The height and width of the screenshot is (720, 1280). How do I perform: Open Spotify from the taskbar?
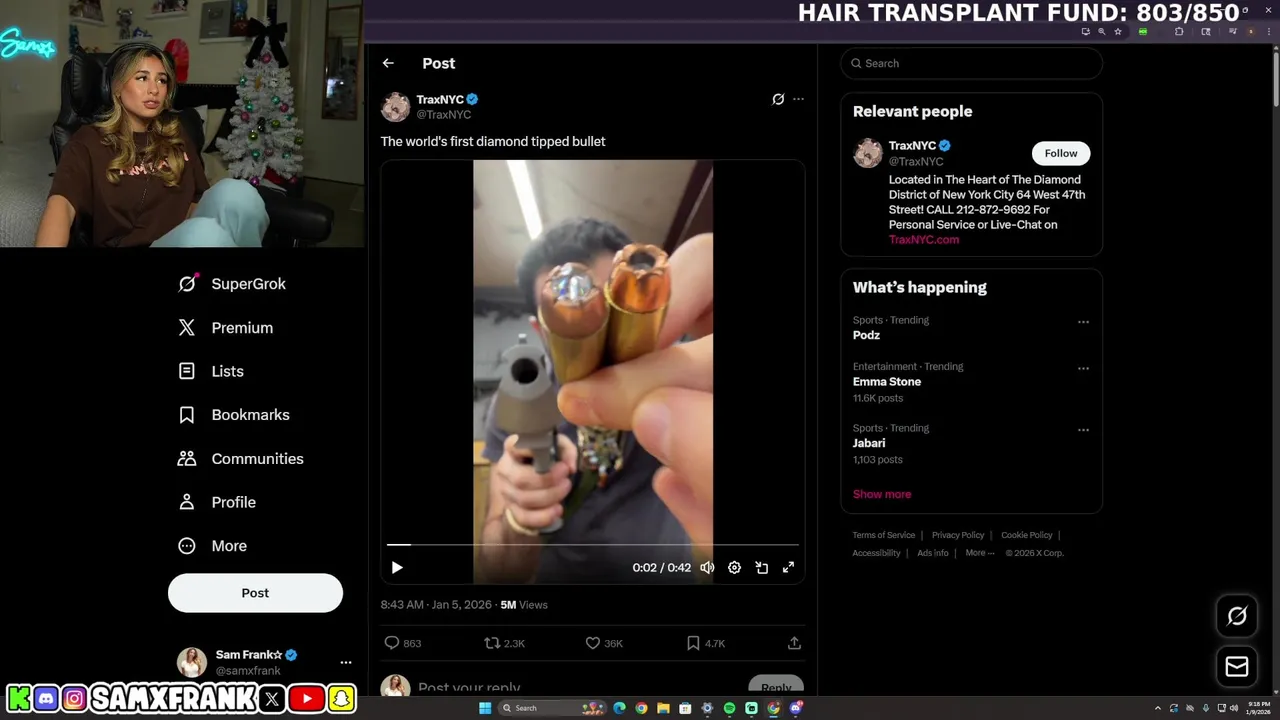pyautogui.click(x=729, y=708)
